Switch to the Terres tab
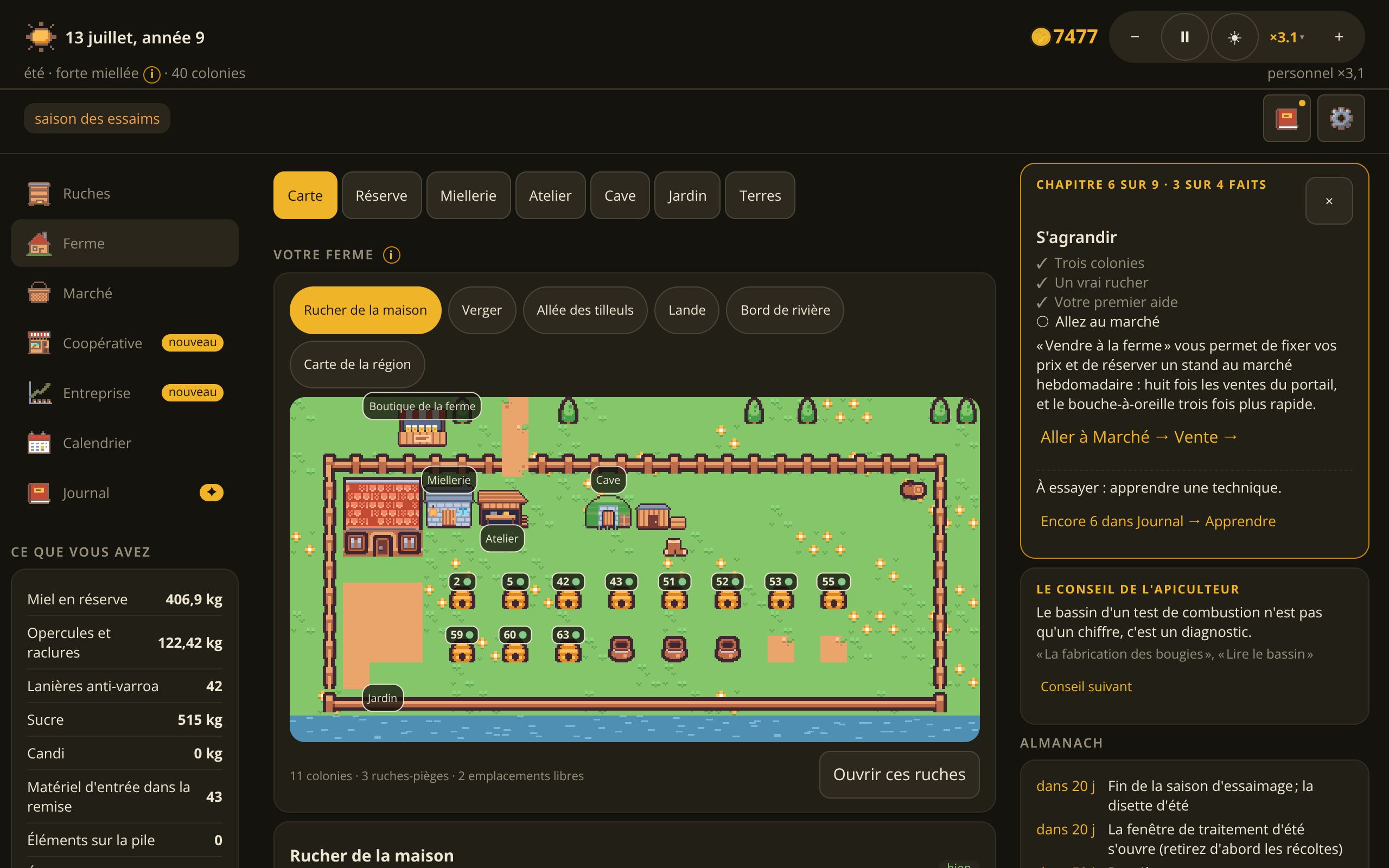The image size is (1389, 868). [760, 195]
